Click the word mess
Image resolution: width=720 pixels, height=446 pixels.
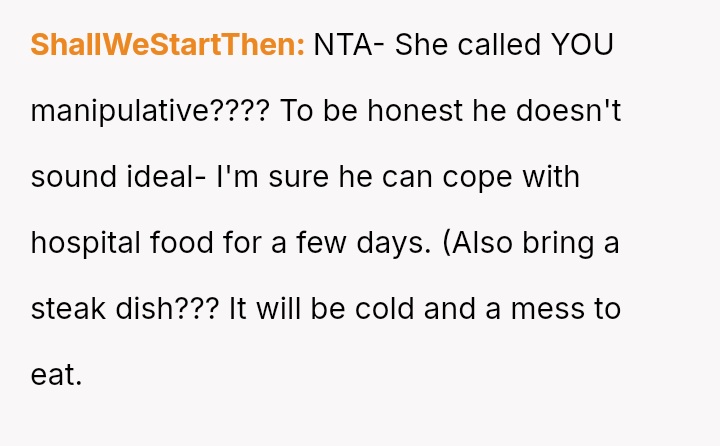pyautogui.click(x=546, y=309)
